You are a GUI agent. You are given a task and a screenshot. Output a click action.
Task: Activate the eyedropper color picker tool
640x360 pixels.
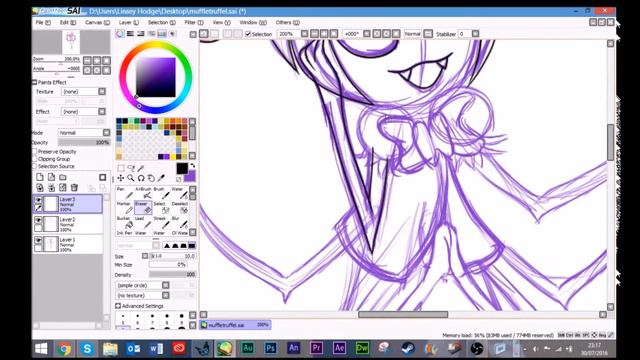161,178
